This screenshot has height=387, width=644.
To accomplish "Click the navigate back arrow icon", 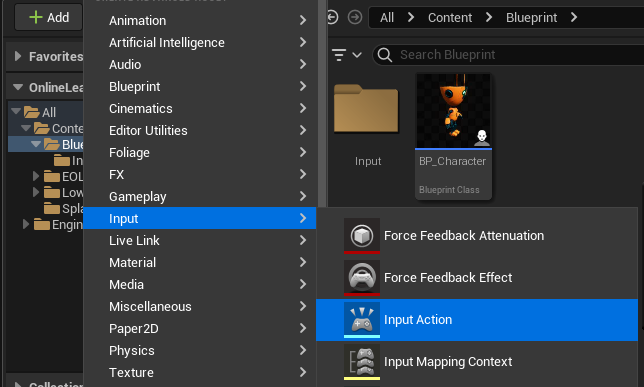I will coord(332,17).
